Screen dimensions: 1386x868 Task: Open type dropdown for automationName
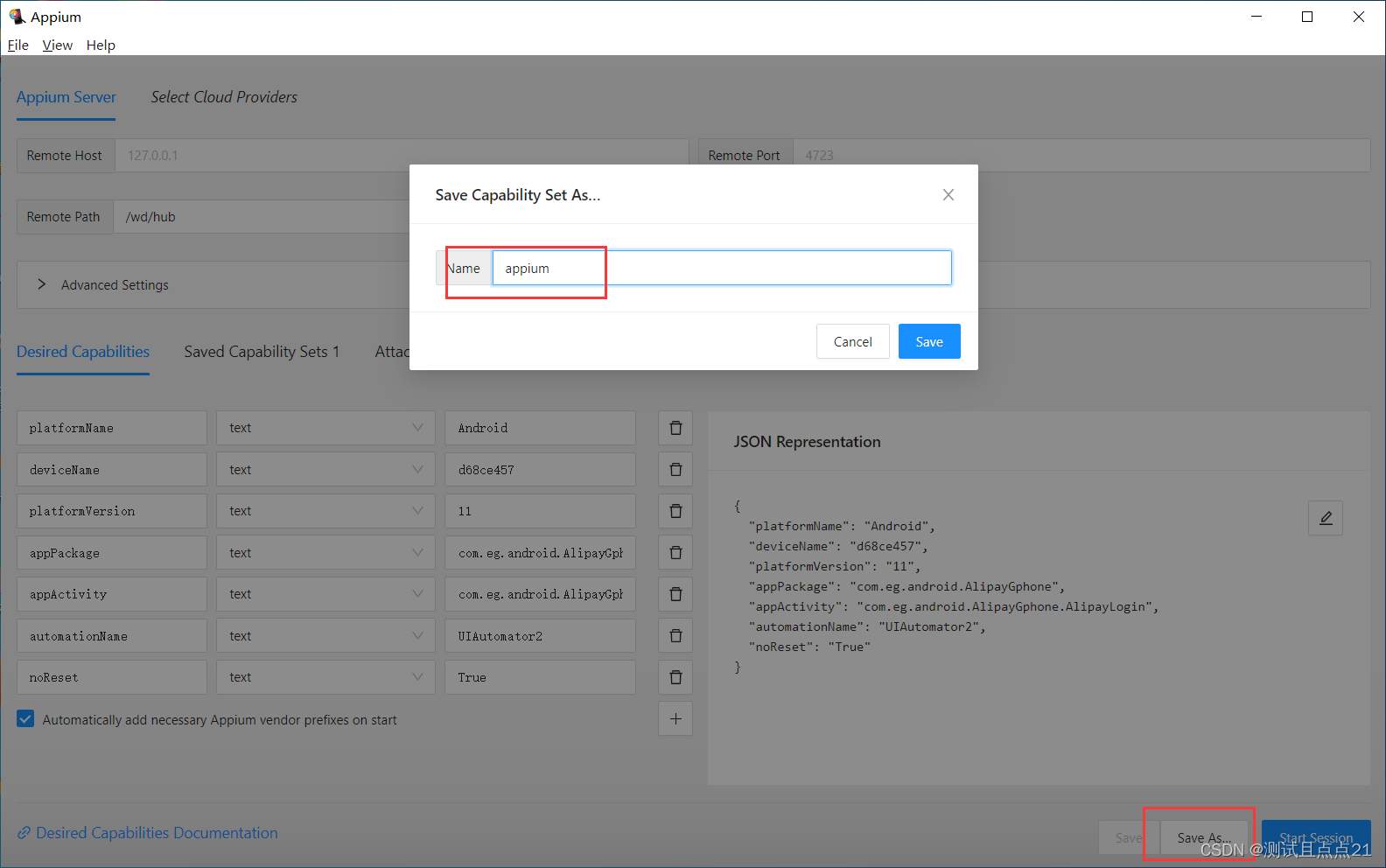coord(325,636)
